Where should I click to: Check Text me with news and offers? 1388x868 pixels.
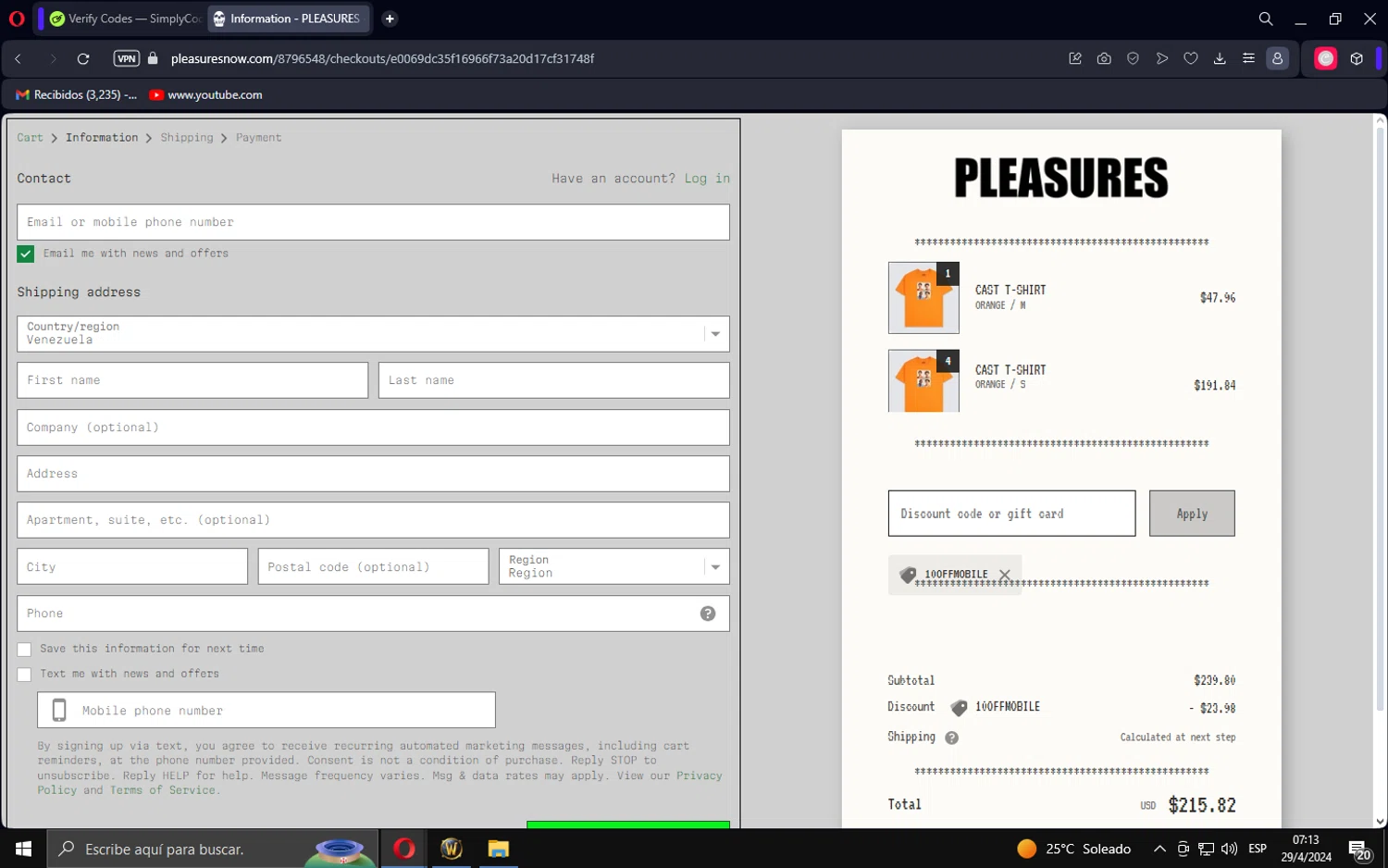coord(24,675)
